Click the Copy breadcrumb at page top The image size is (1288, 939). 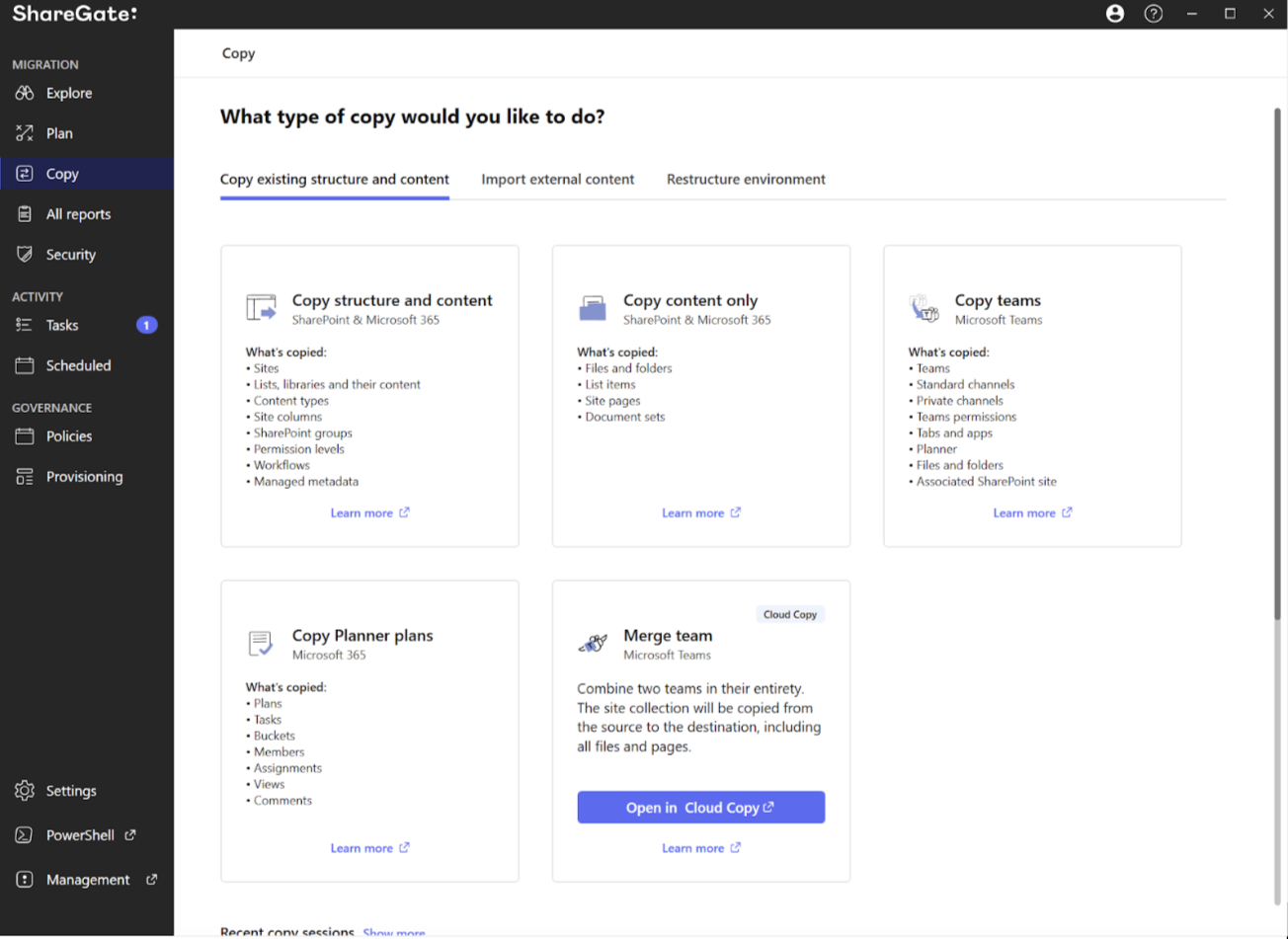coord(238,53)
